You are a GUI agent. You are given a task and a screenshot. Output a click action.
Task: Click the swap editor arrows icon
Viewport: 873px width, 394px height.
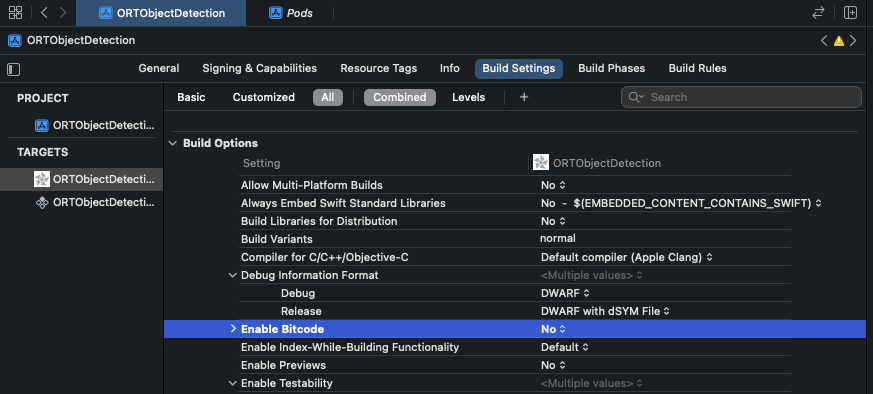[x=818, y=13]
